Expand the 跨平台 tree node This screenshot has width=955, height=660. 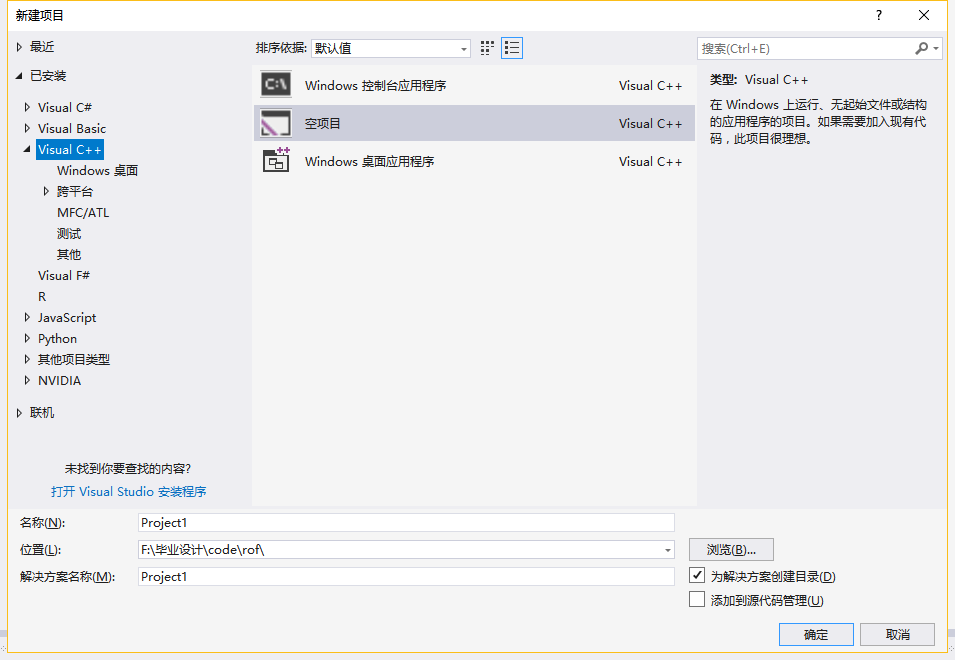44,191
